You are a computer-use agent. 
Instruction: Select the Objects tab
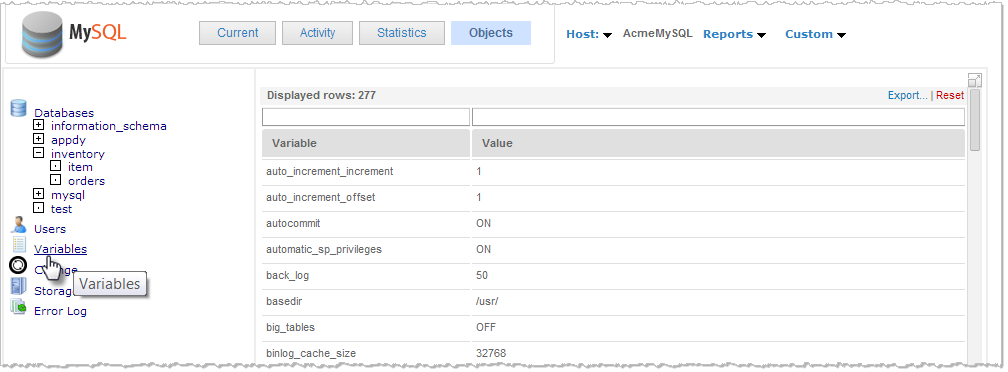pyautogui.click(x=491, y=33)
